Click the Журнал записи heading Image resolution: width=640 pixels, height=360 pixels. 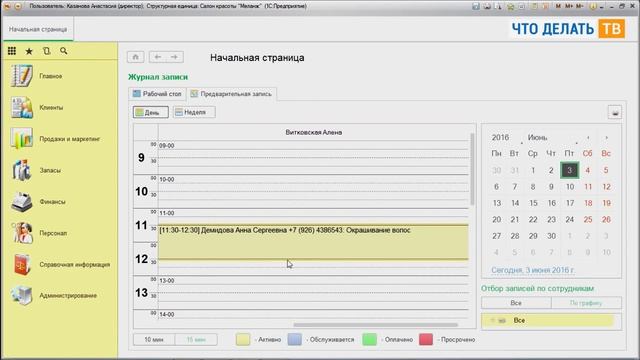158,77
